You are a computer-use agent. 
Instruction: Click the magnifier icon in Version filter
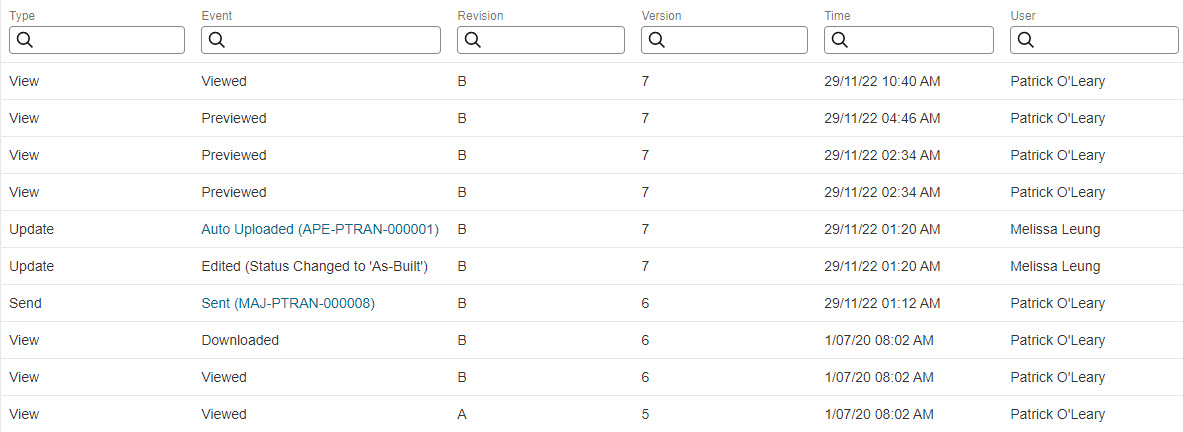tap(656, 41)
